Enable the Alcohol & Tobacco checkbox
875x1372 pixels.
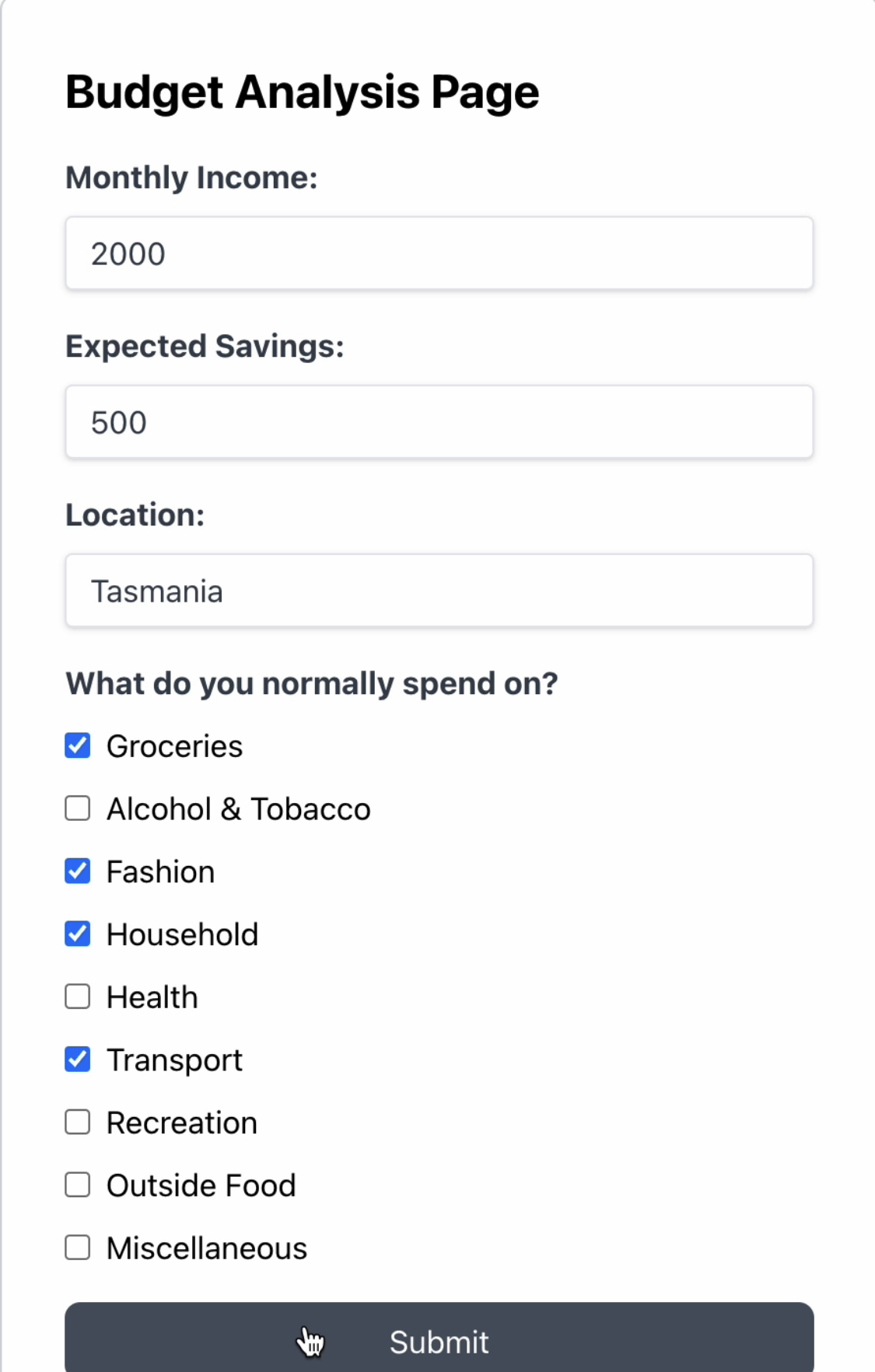(x=78, y=808)
